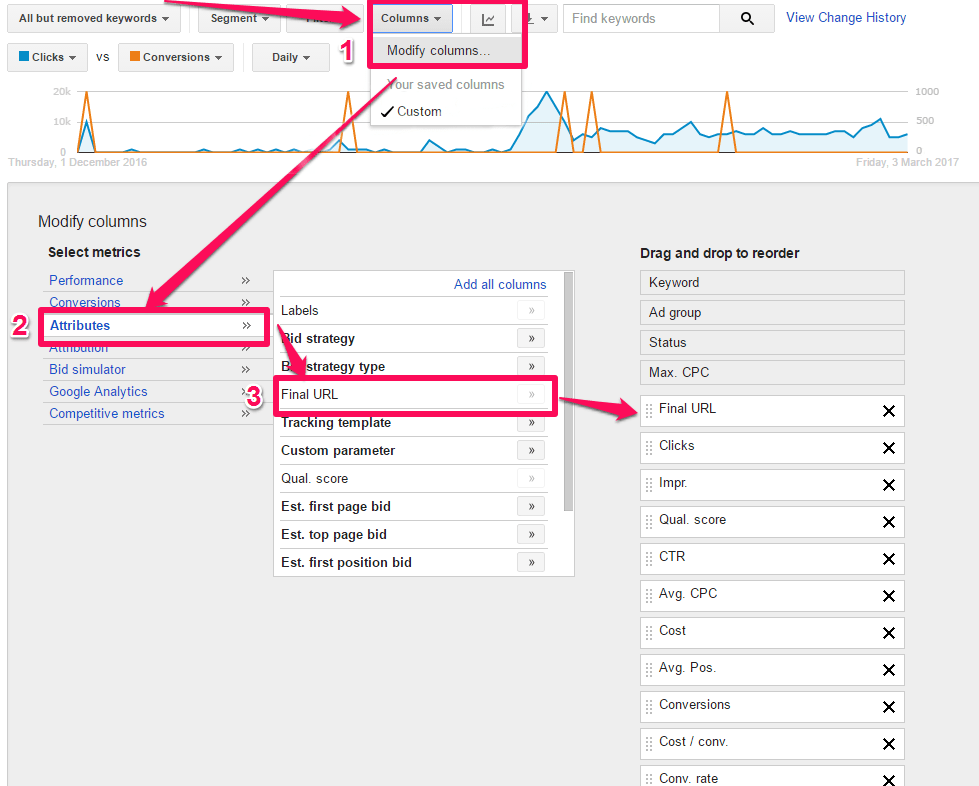
Task: Click the add arrow next to Tracking template
Action: 531,423
